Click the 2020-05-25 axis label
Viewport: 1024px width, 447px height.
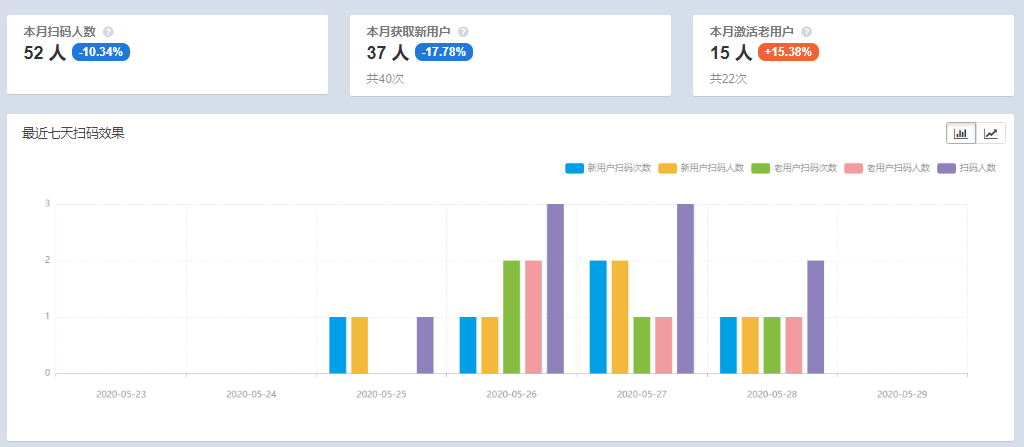[381, 394]
